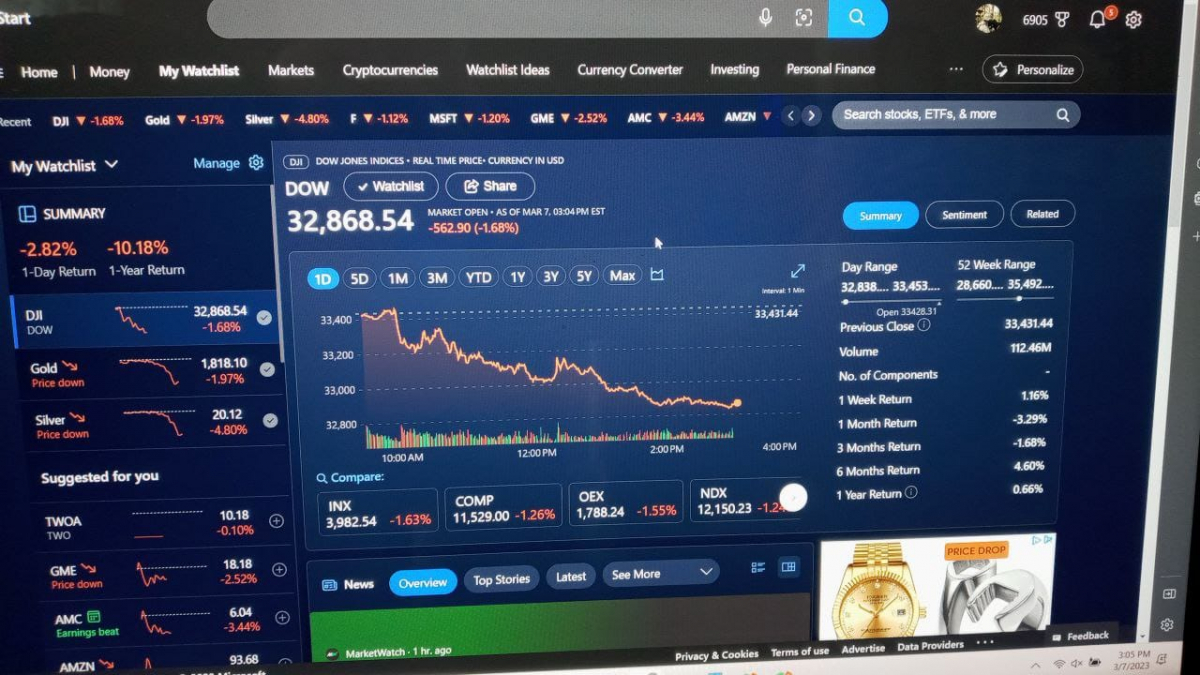The height and width of the screenshot is (675, 1200).
Task: Open the notifications bell icon
Action: (x=1098, y=19)
